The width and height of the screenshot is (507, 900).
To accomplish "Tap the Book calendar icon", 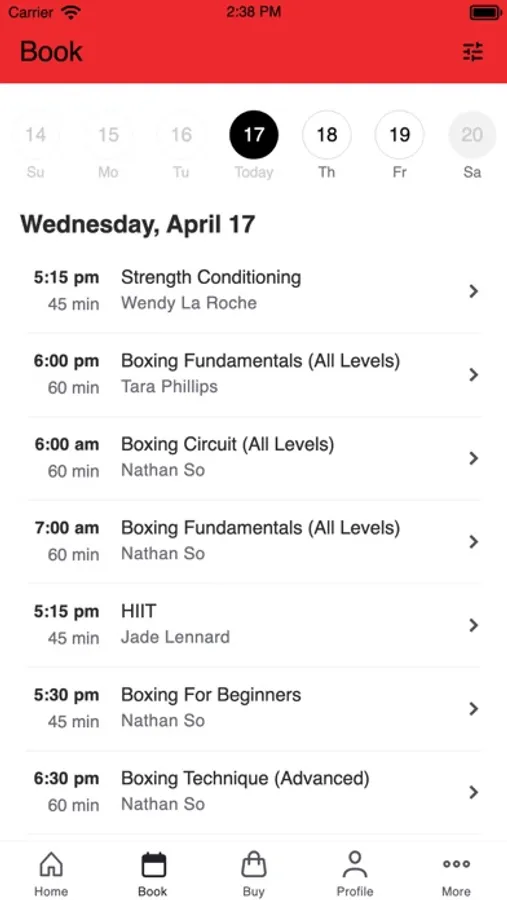I will 153,864.
